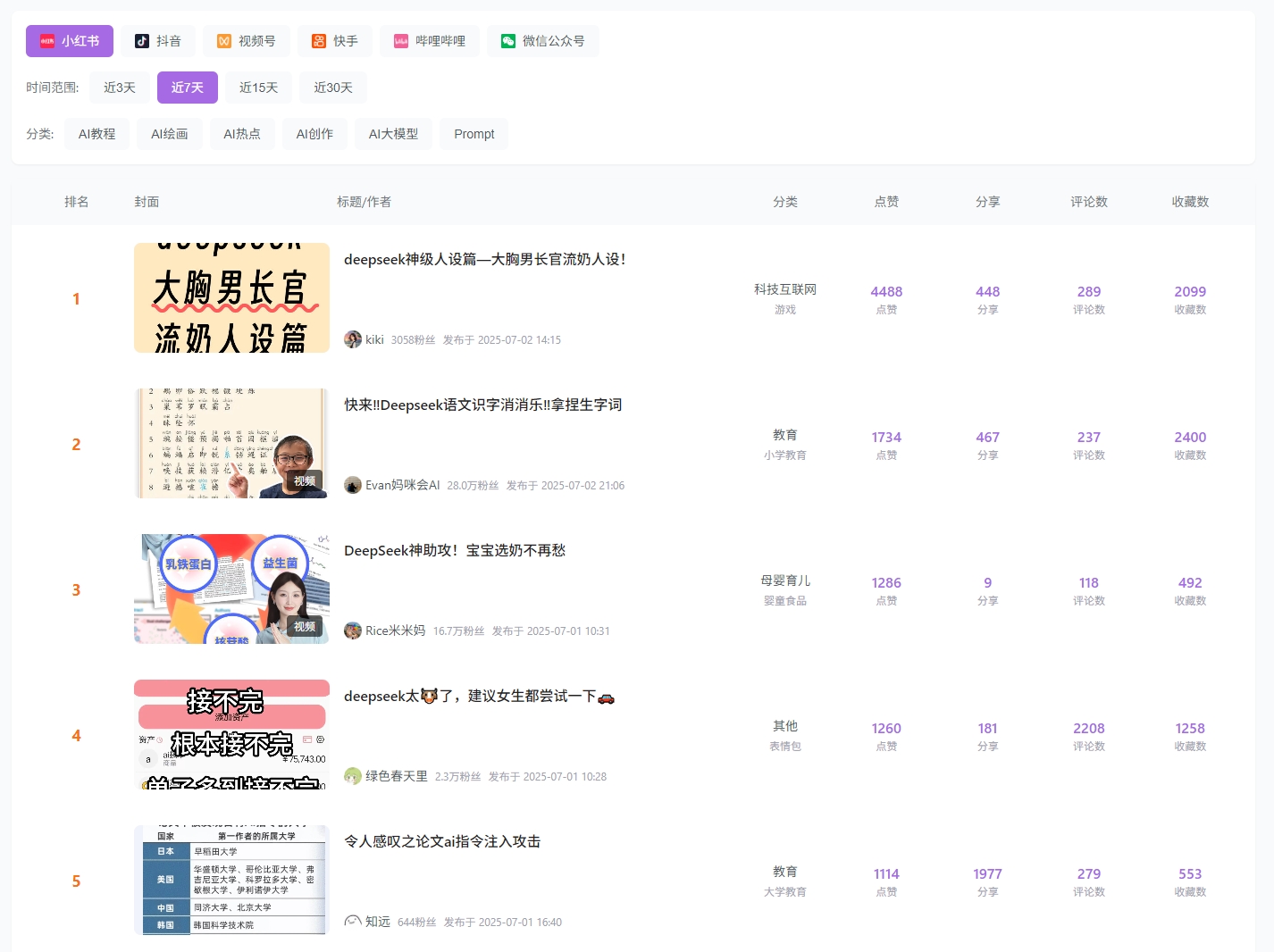The height and width of the screenshot is (952, 1274).
Task: Filter by AI创作 category
Action: point(314,134)
